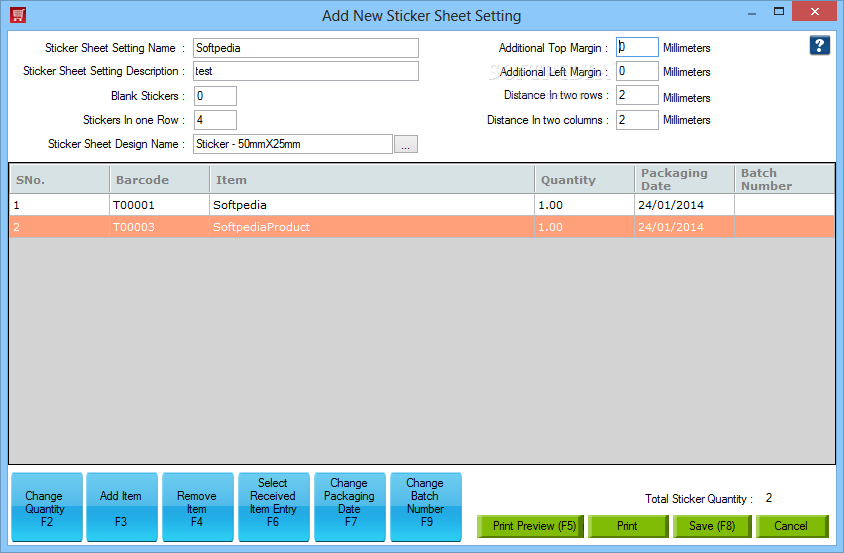Click packaging date in the T00001 row
The image size is (844, 553).
[685, 205]
